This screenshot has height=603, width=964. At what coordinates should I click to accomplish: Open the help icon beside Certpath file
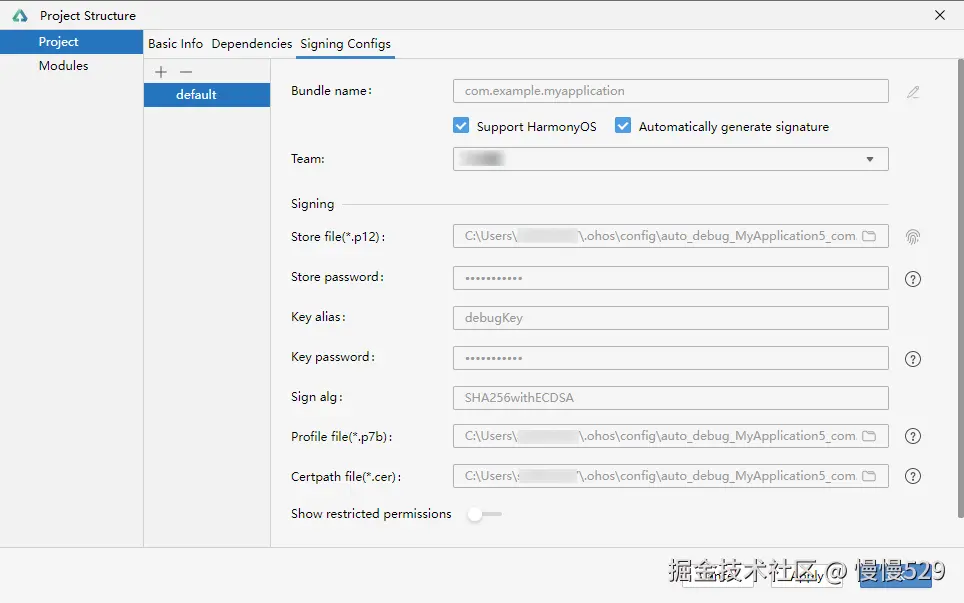click(x=913, y=476)
